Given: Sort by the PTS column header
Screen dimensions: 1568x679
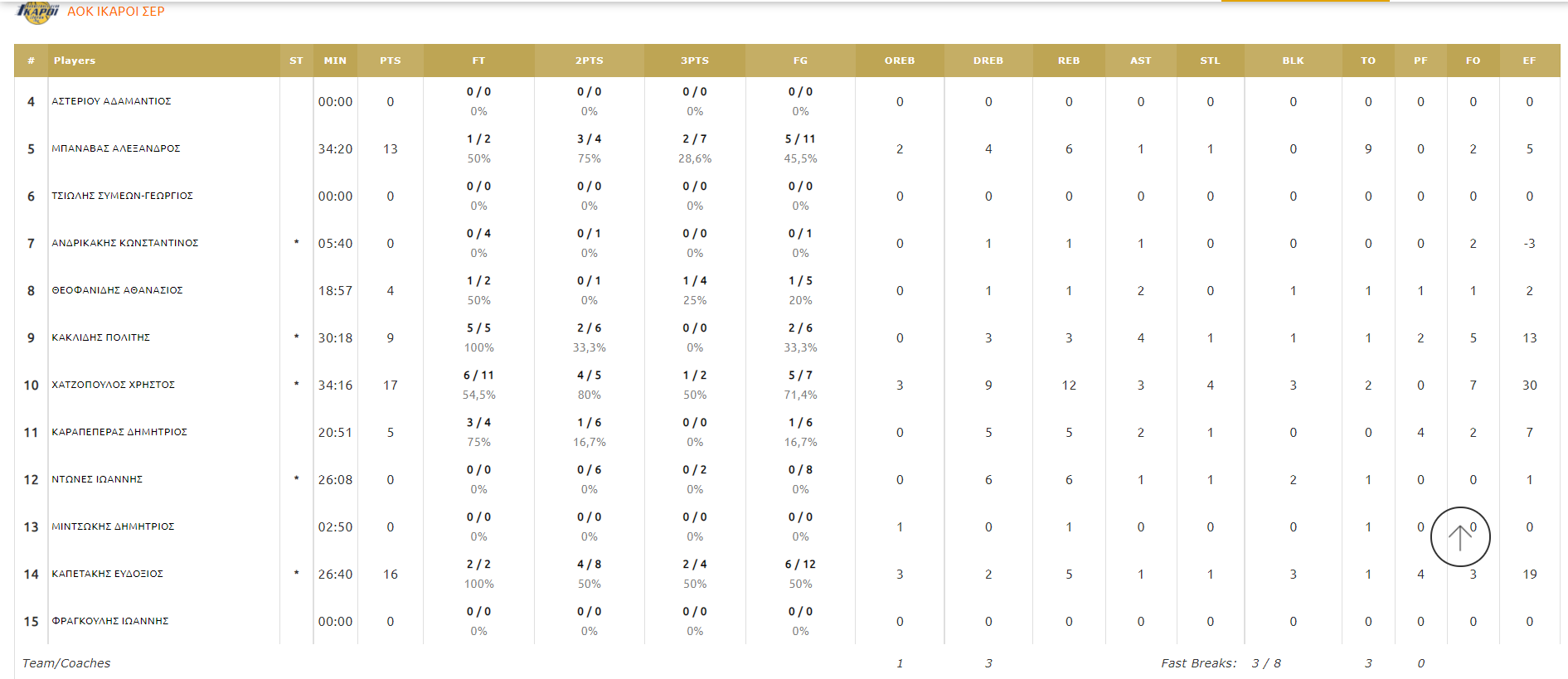Looking at the screenshot, I should click(x=390, y=61).
